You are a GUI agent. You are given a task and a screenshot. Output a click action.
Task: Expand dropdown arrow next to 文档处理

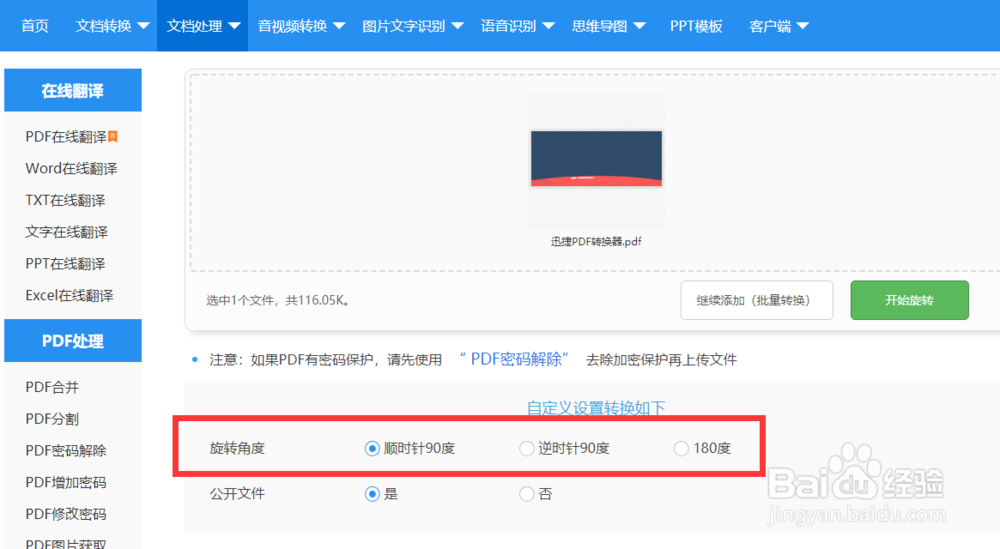235,26
